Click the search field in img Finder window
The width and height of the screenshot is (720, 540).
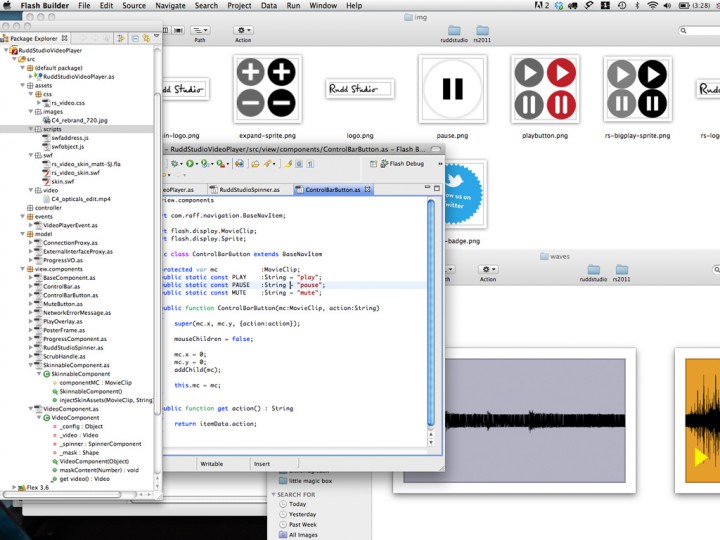(699, 30)
